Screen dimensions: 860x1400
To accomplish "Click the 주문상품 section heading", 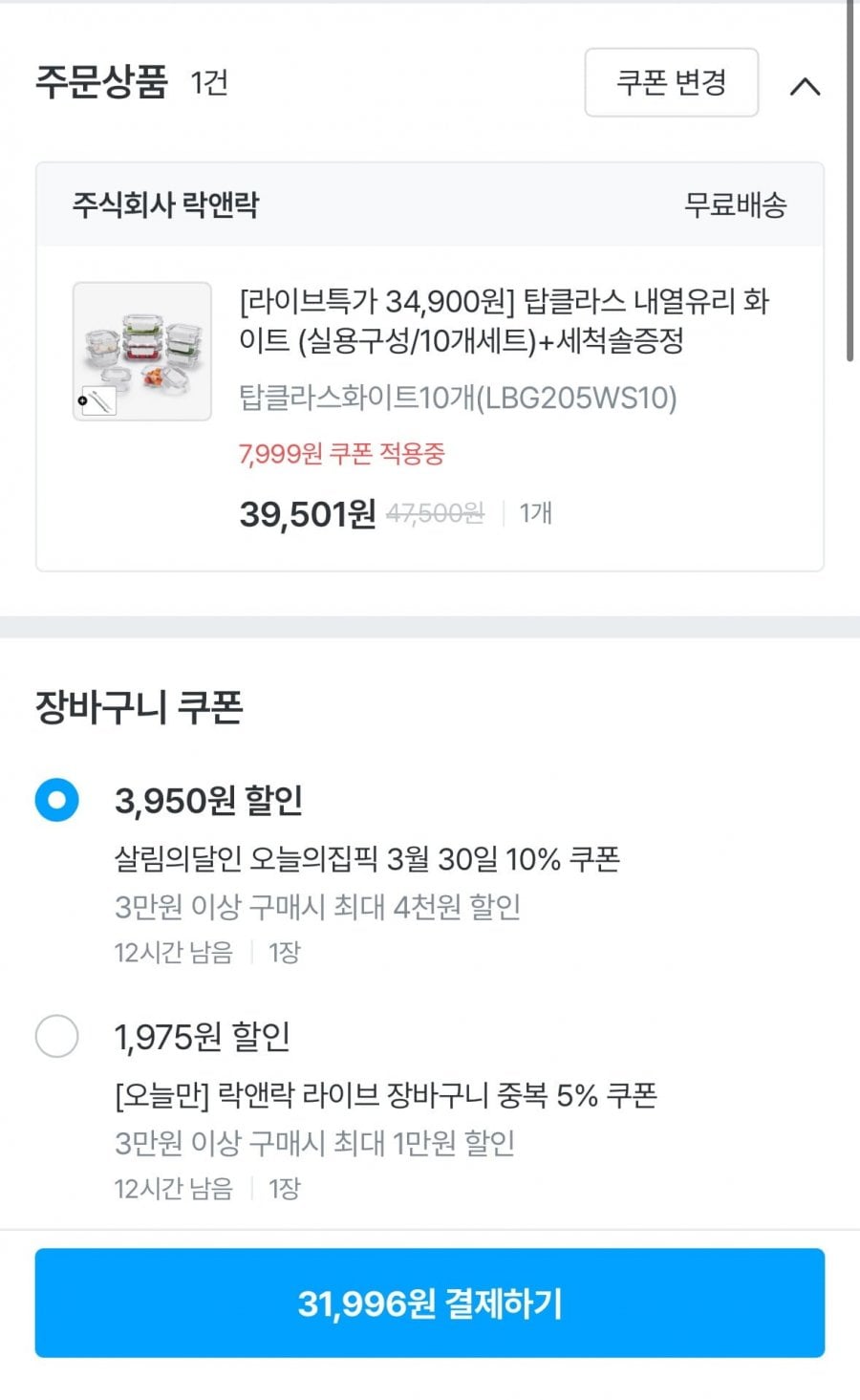I will [102, 82].
